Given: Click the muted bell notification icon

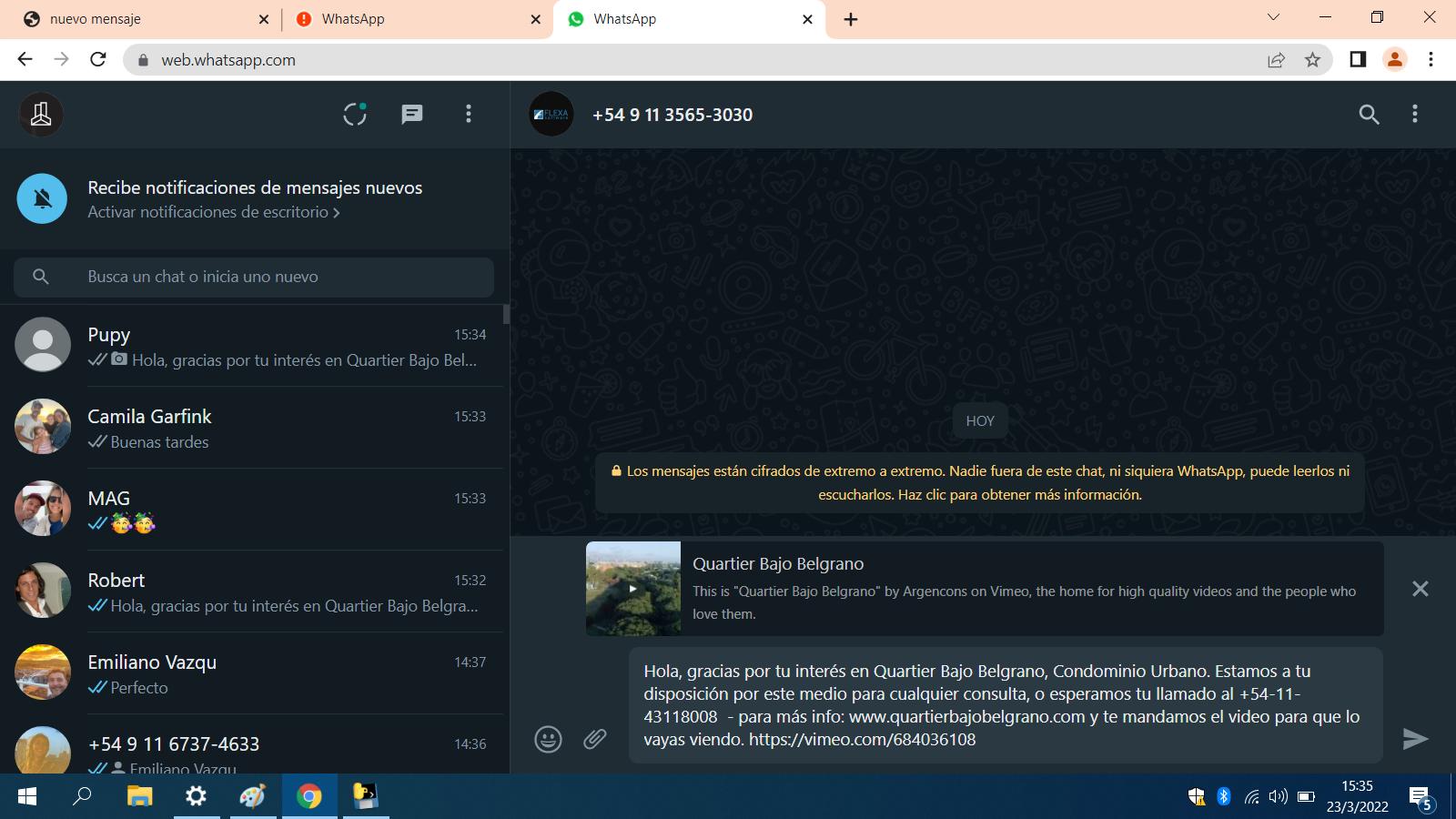Looking at the screenshot, I should coord(42,198).
